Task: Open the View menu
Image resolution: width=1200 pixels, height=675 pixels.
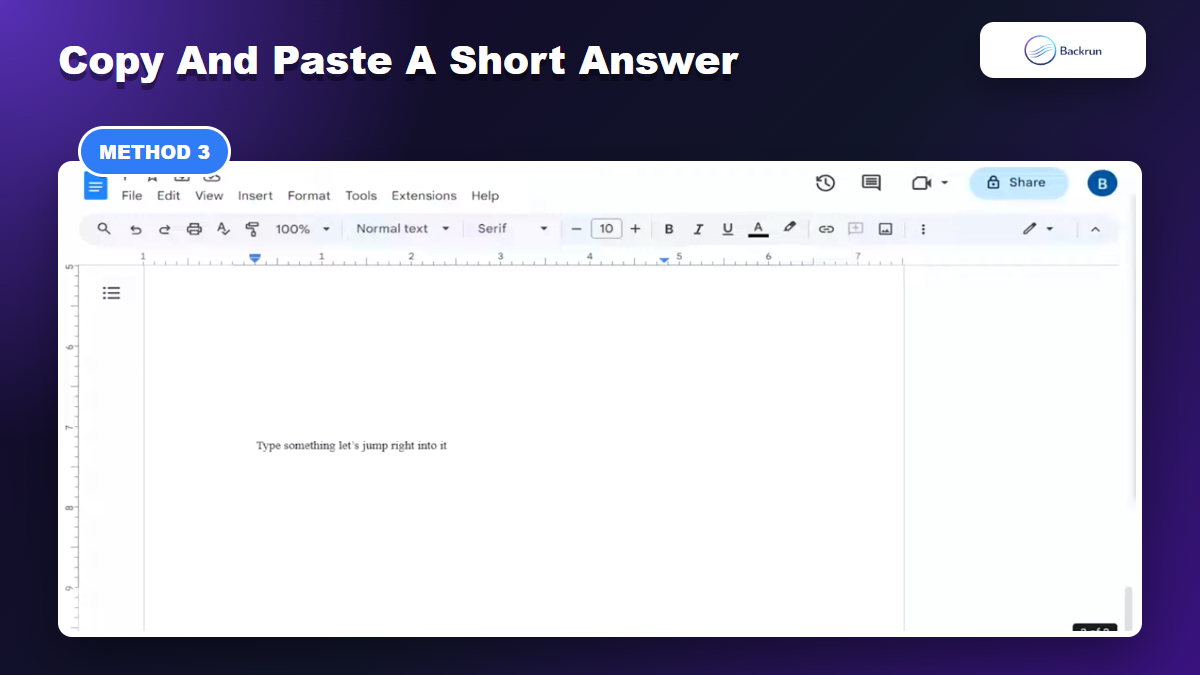Action: pos(209,196)
